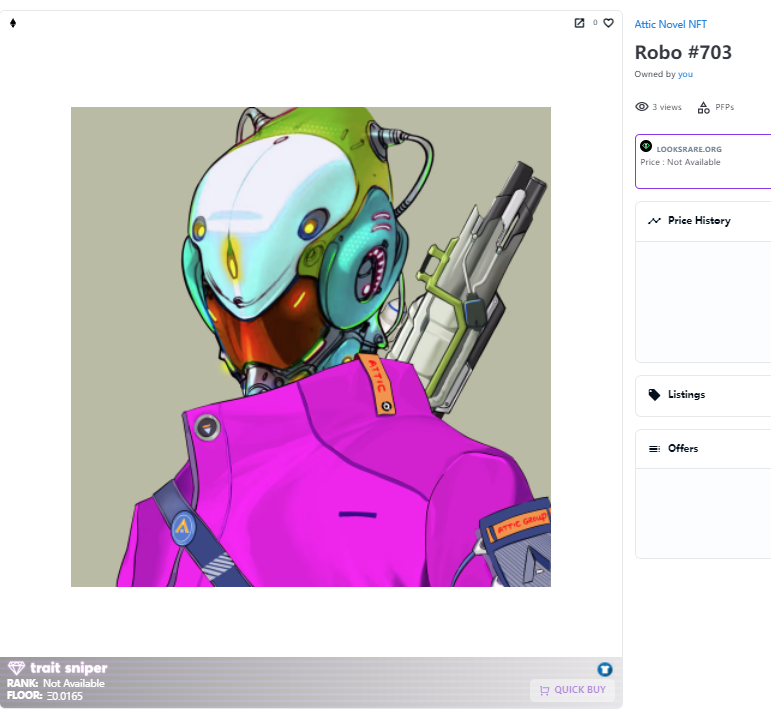Image resolution: width=771 pixels, height=711 pixels.
Task: Click the Listings tag icon
Action: point(654,395)
